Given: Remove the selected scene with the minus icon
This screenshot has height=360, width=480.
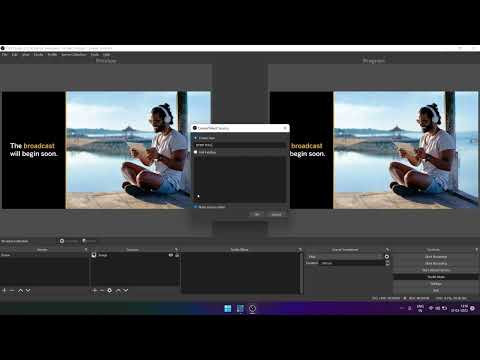Looking at the screenshot, I should pyautogui.click(x=12, y=291).
